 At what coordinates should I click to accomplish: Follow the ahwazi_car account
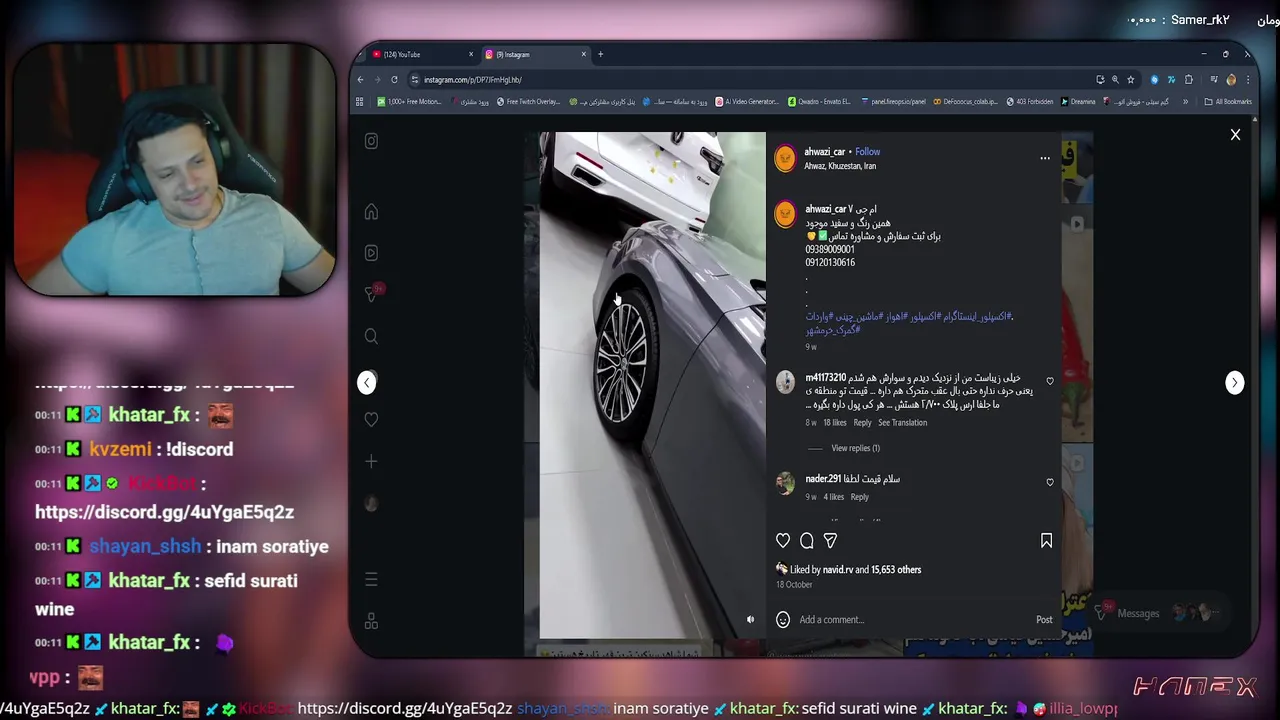[x=867, y=152]
